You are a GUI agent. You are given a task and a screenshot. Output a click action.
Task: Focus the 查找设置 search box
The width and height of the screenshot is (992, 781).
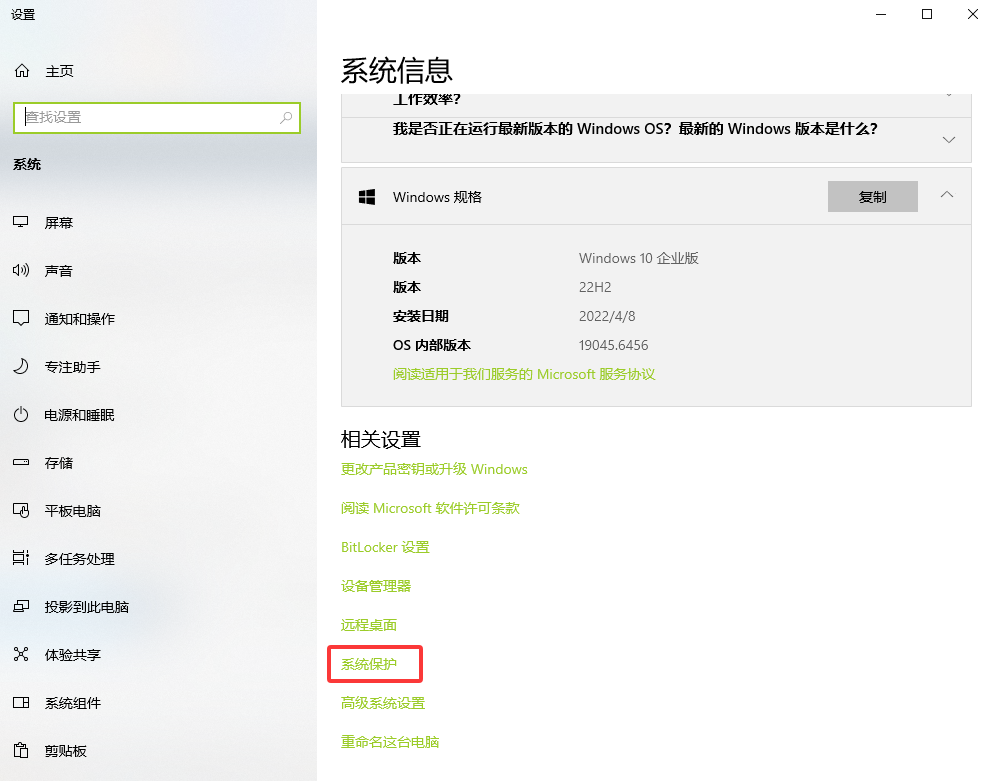[157, 118]
